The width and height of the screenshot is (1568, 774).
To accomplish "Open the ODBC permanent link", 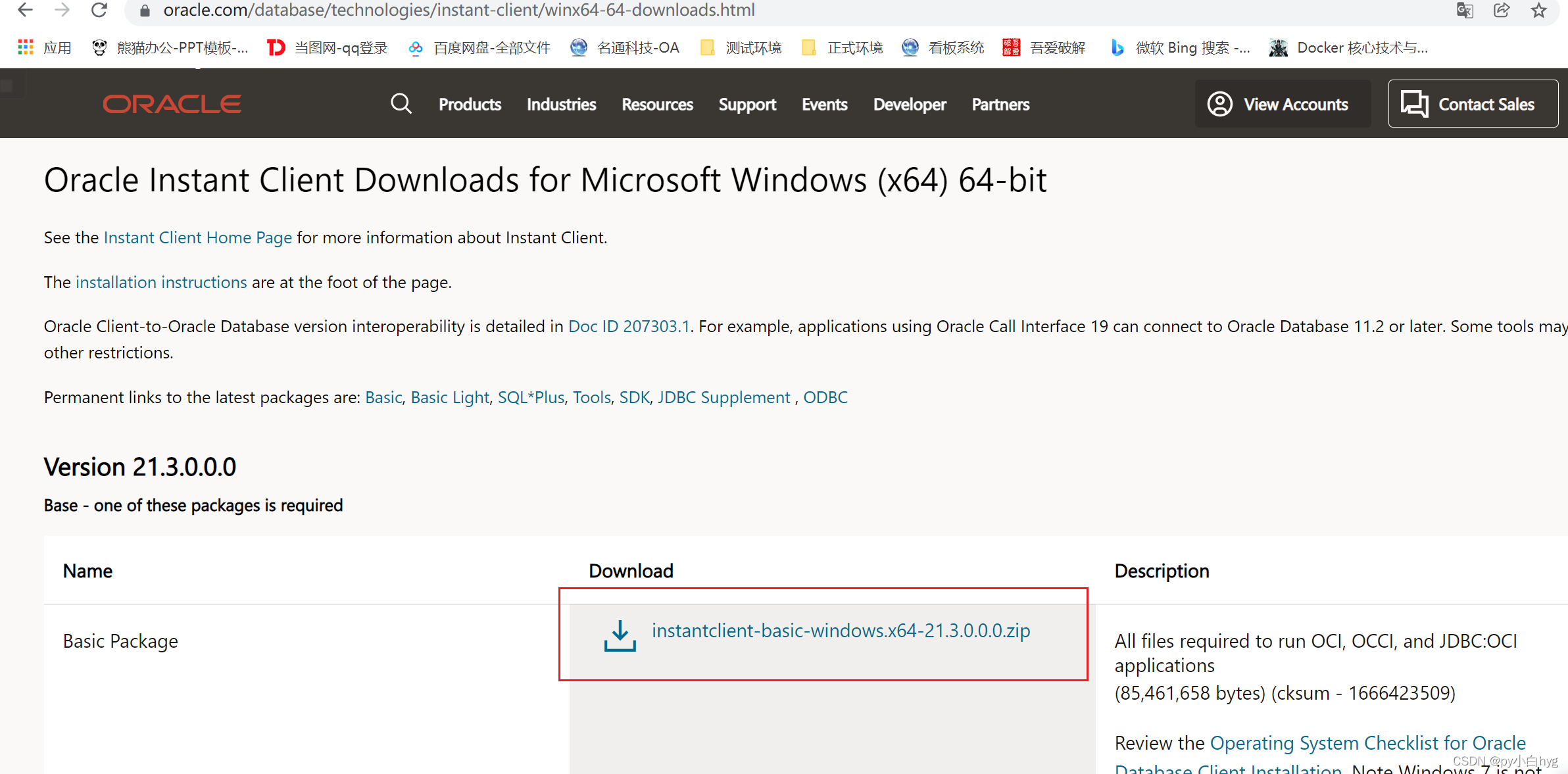I will point(825,397).
